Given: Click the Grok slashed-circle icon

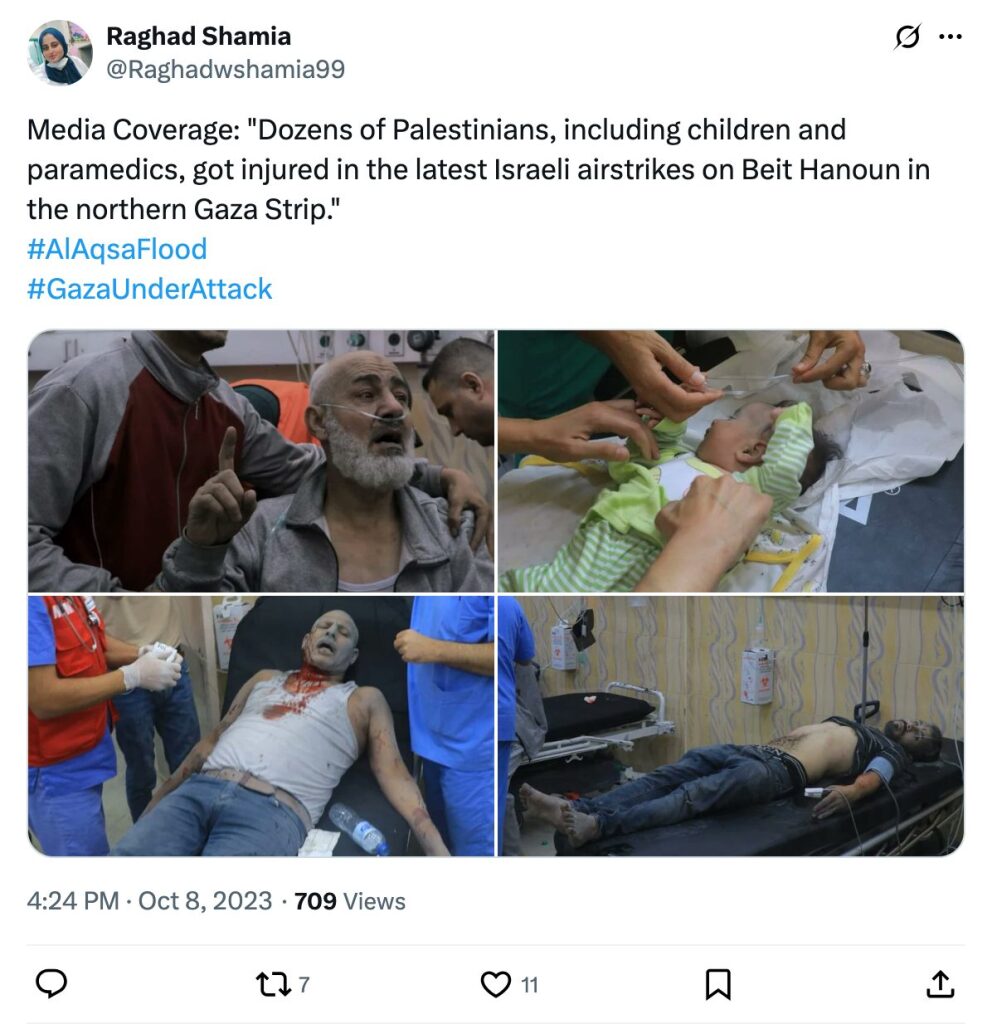Looking at the screenshot, I should [x=908, y=37].
